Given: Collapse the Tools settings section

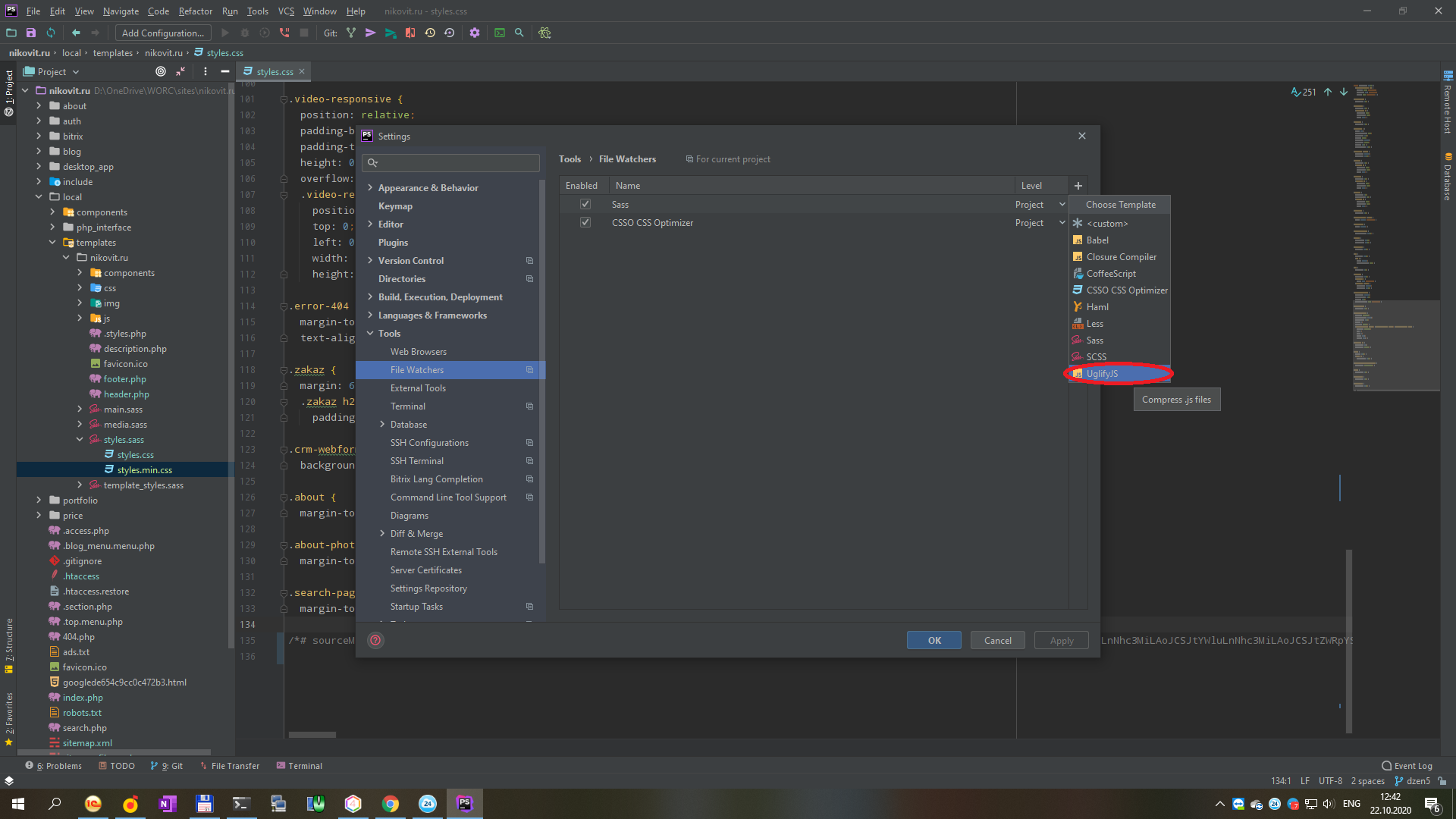Looking at the screenshot, I should click(x=370, y=333).
